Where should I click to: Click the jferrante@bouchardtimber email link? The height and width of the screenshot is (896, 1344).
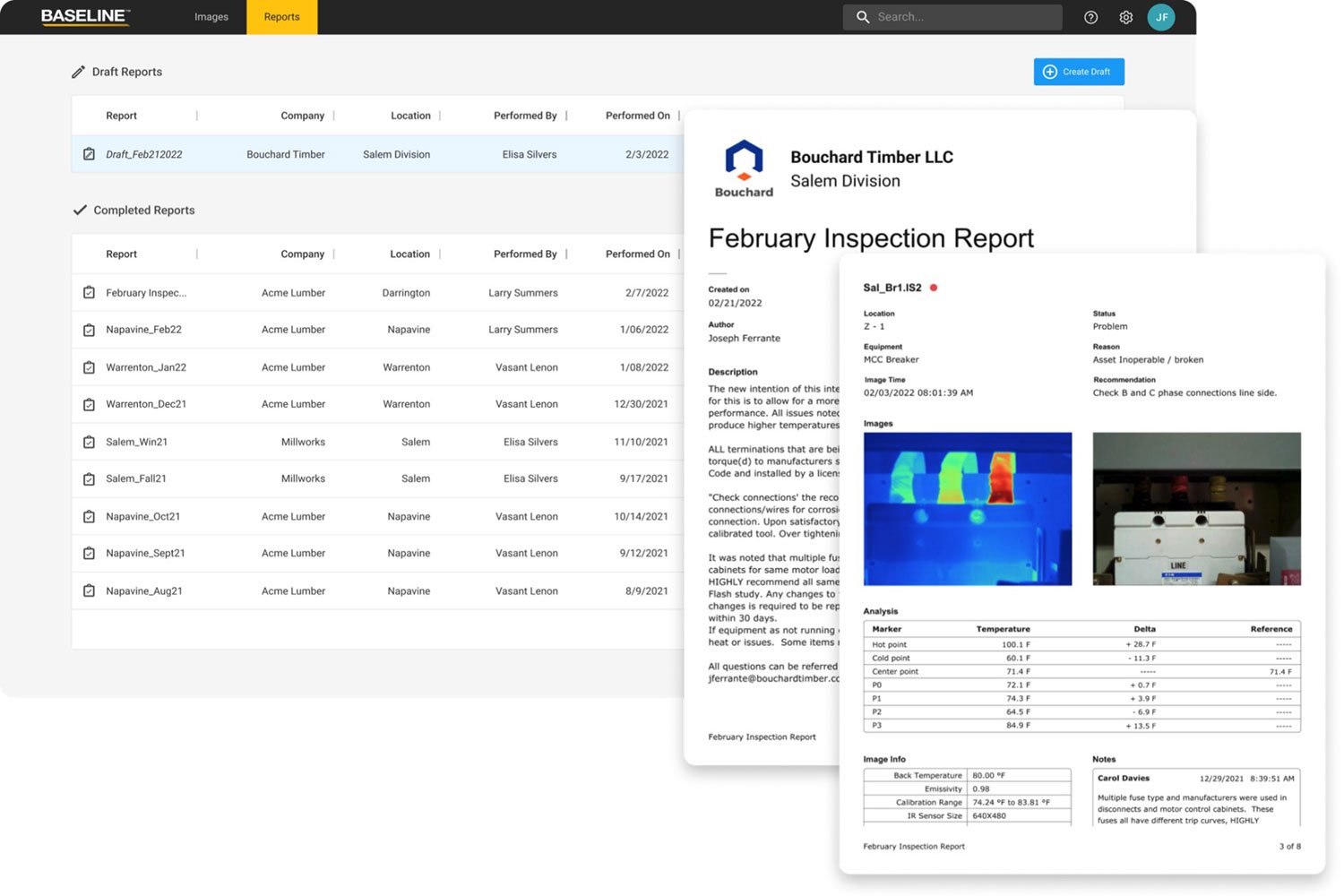(x=772, y=678)
